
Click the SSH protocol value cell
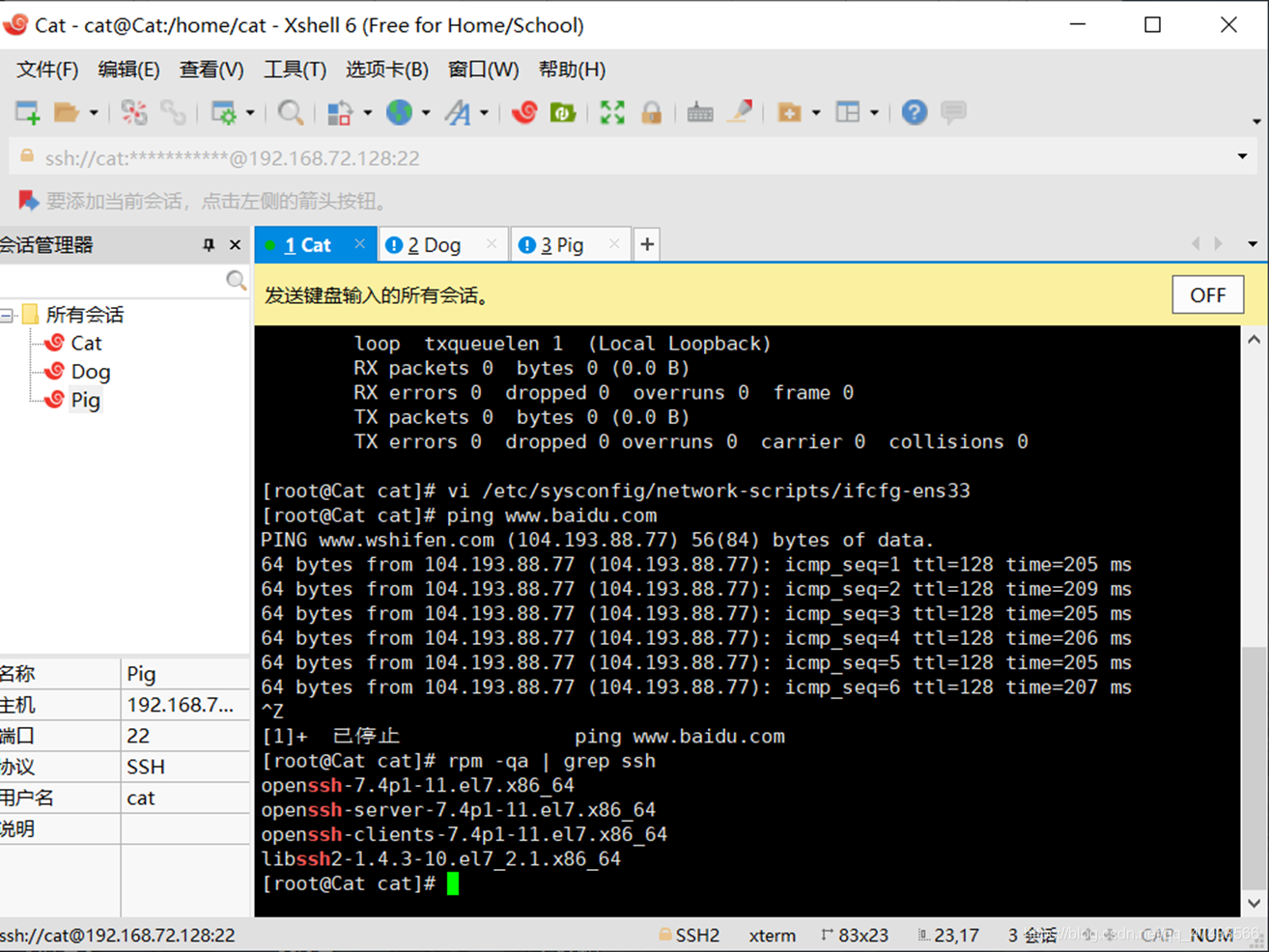click(184, 767)
